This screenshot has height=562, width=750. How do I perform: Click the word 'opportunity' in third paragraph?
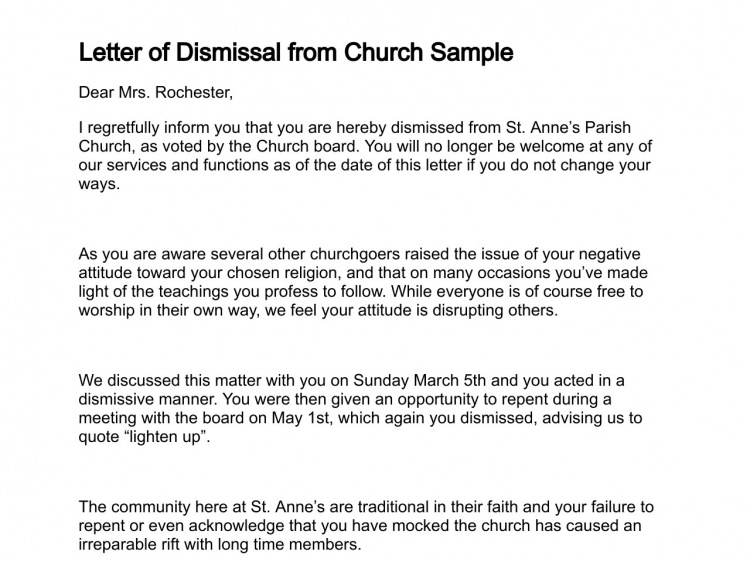[441, 399]
